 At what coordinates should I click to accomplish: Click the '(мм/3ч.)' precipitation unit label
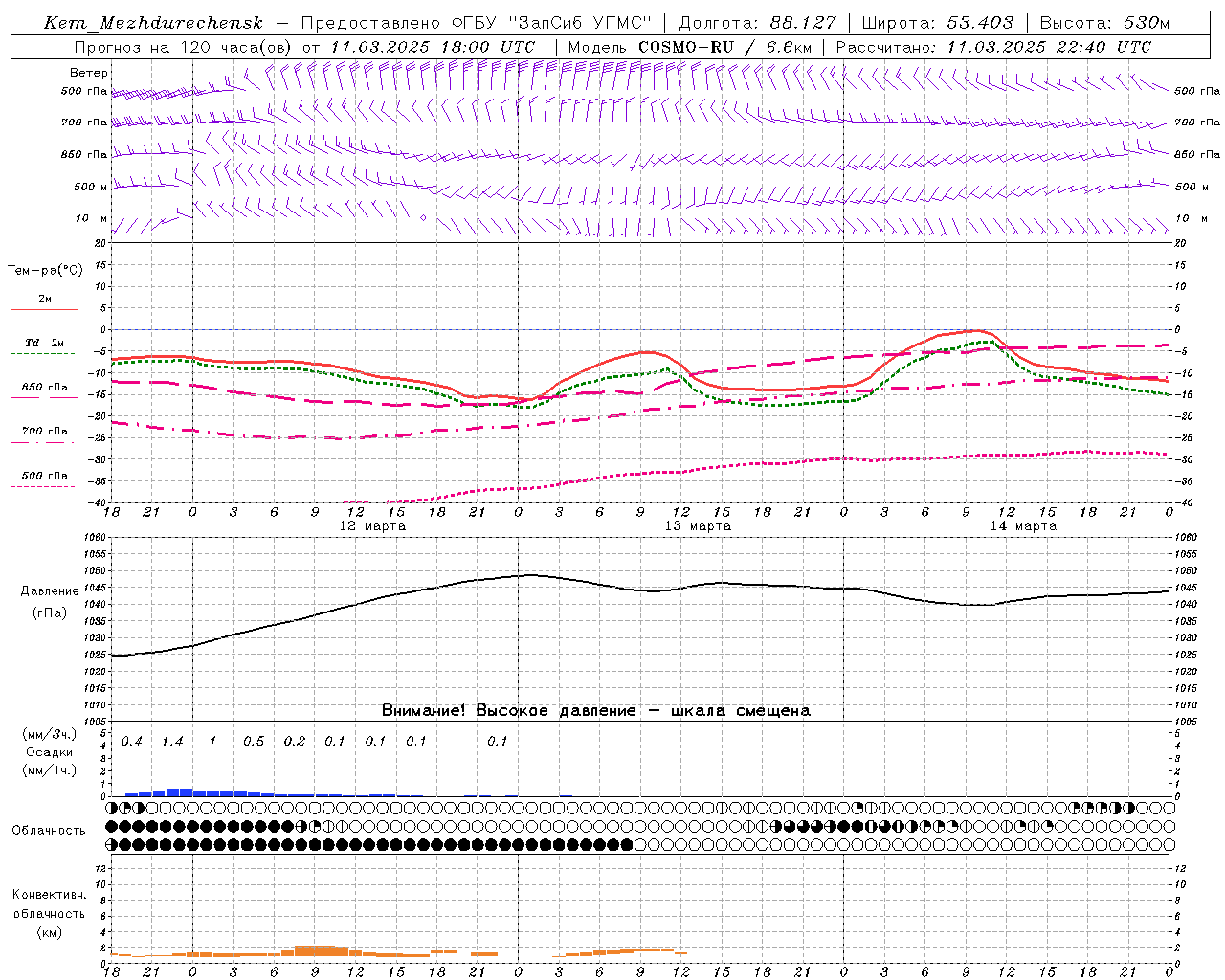(x=50, y=735)
